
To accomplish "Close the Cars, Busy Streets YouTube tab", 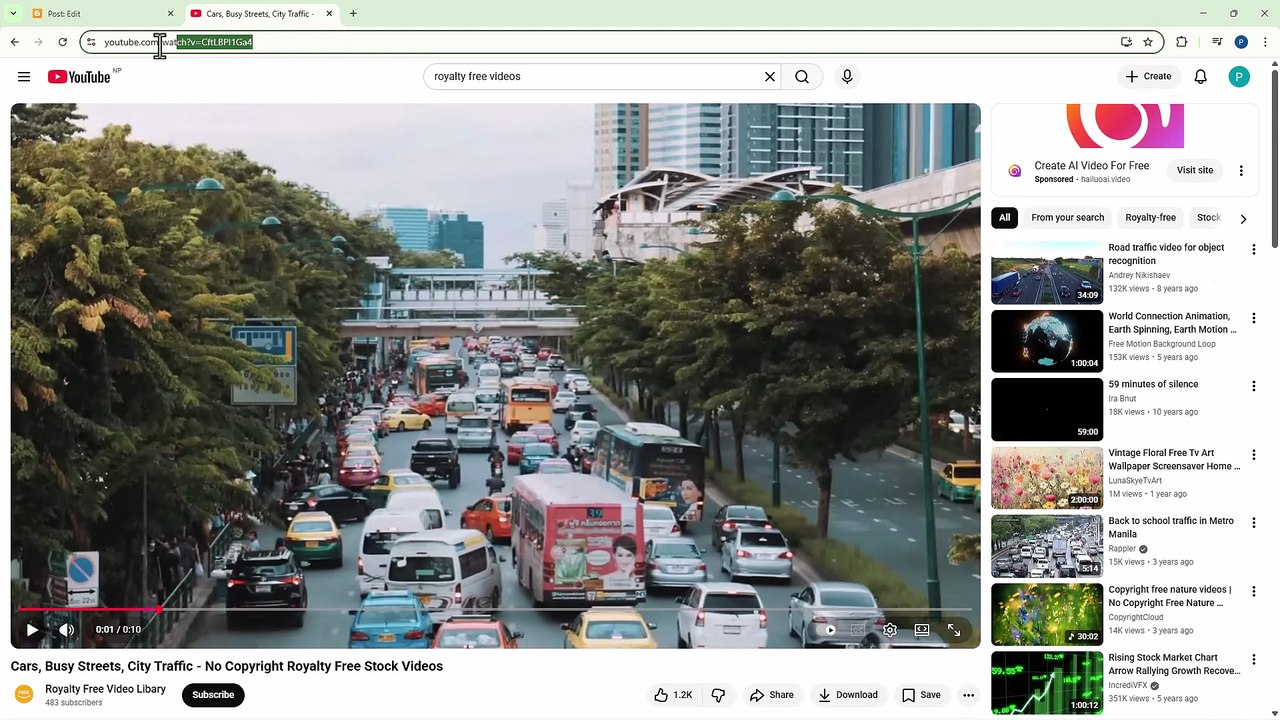I will [x=329, y=14].
